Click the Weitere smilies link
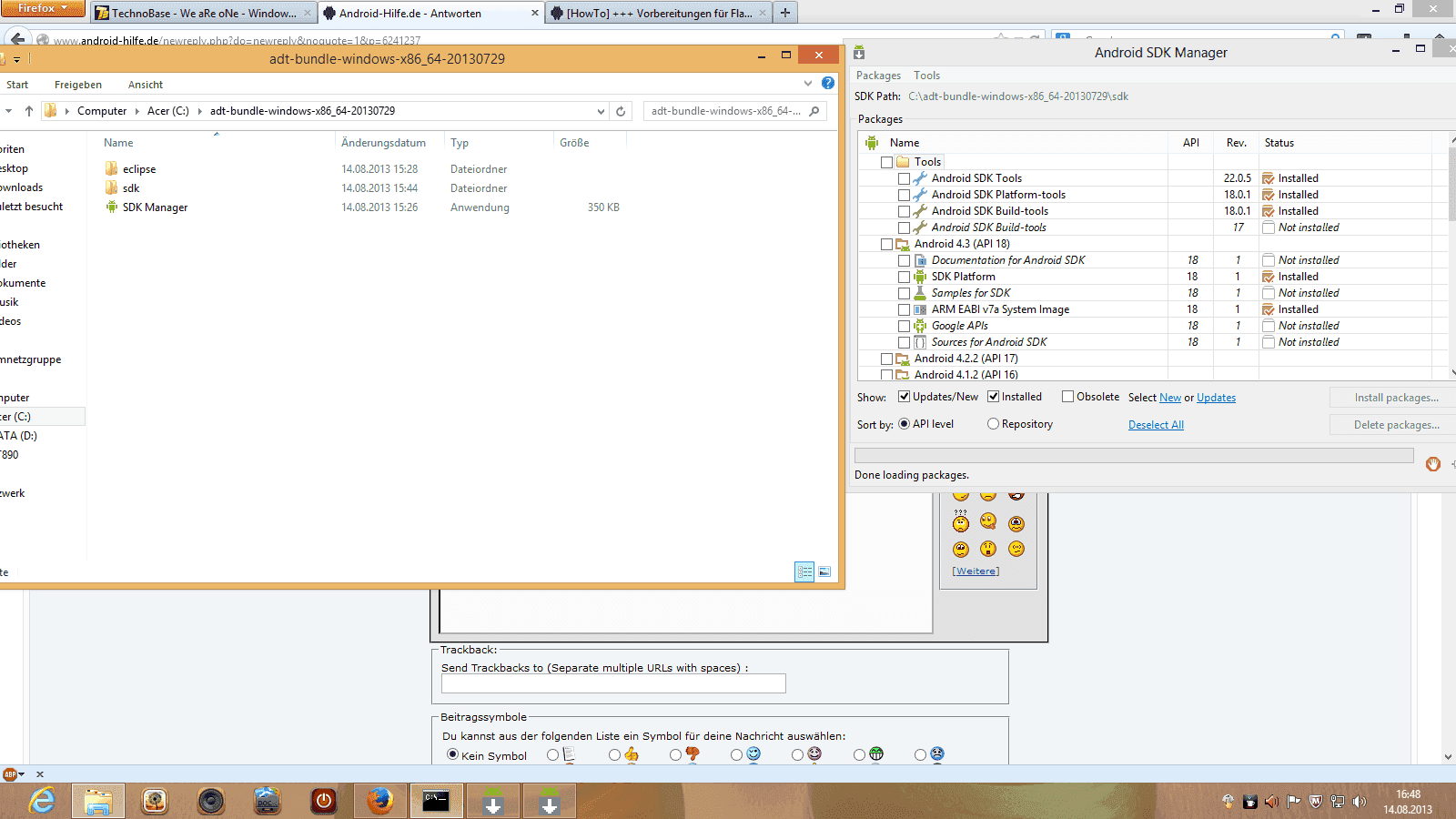Screen dimensions: 1456x819 [x=976, y=571]
